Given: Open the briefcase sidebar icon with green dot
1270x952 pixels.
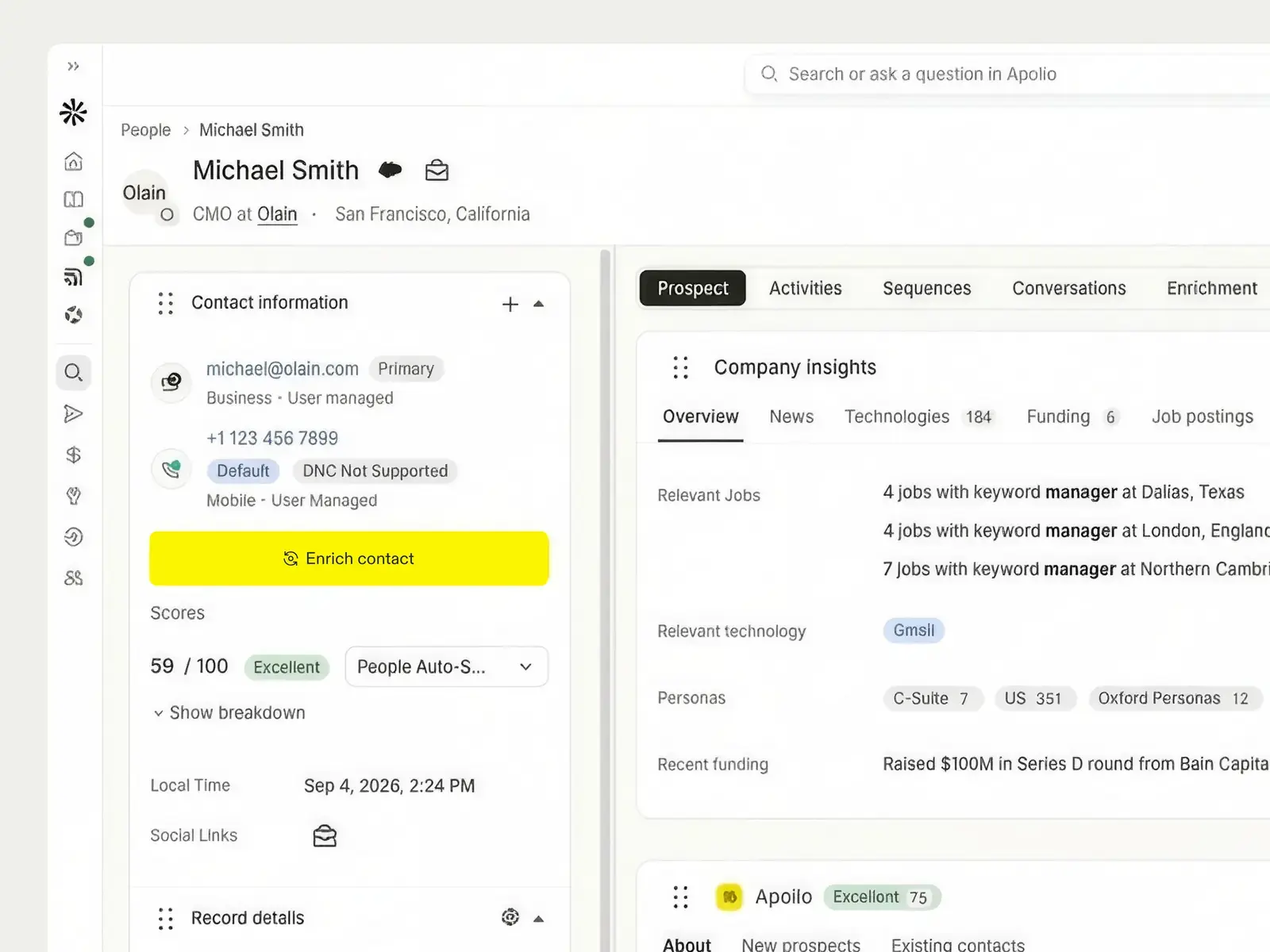Looking at the screenshot, I should tap(73, 237).
